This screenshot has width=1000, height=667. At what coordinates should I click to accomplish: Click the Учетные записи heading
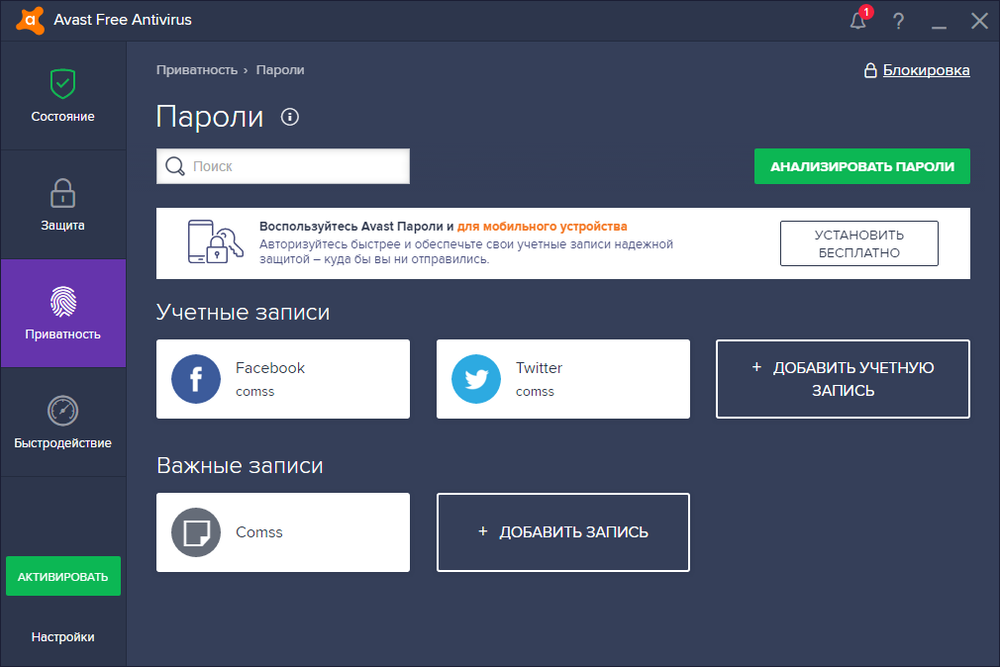click(x=242, y=312)
